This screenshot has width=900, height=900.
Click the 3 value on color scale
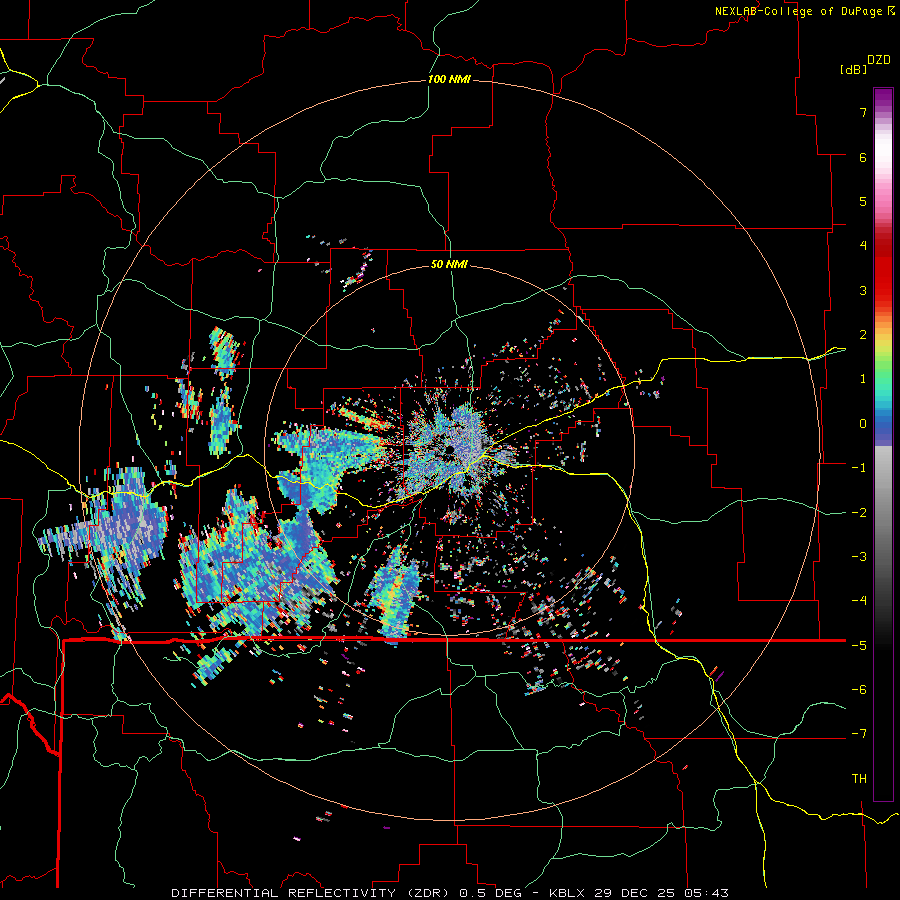863,290
